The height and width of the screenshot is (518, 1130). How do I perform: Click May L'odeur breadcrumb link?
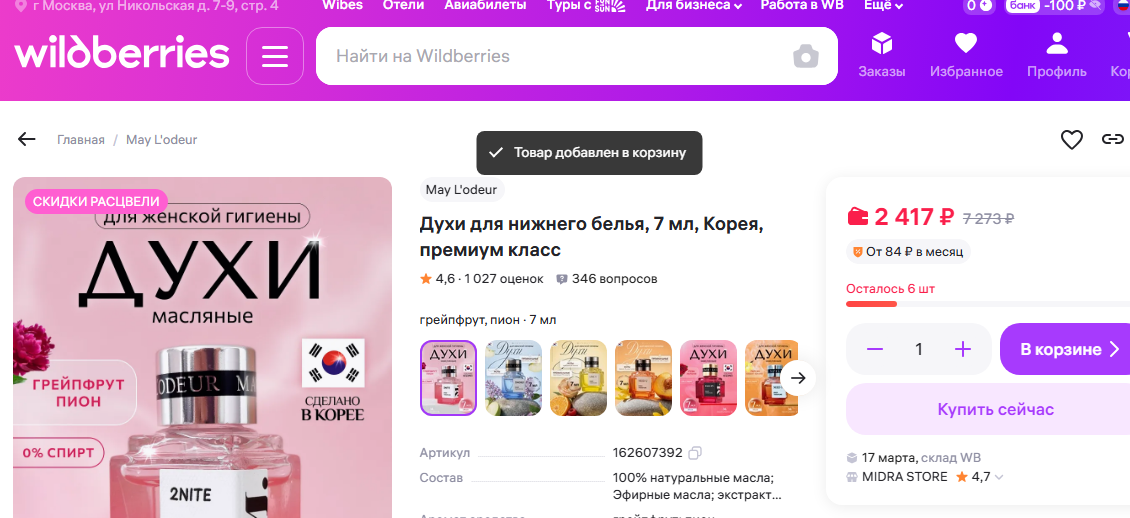161,140
